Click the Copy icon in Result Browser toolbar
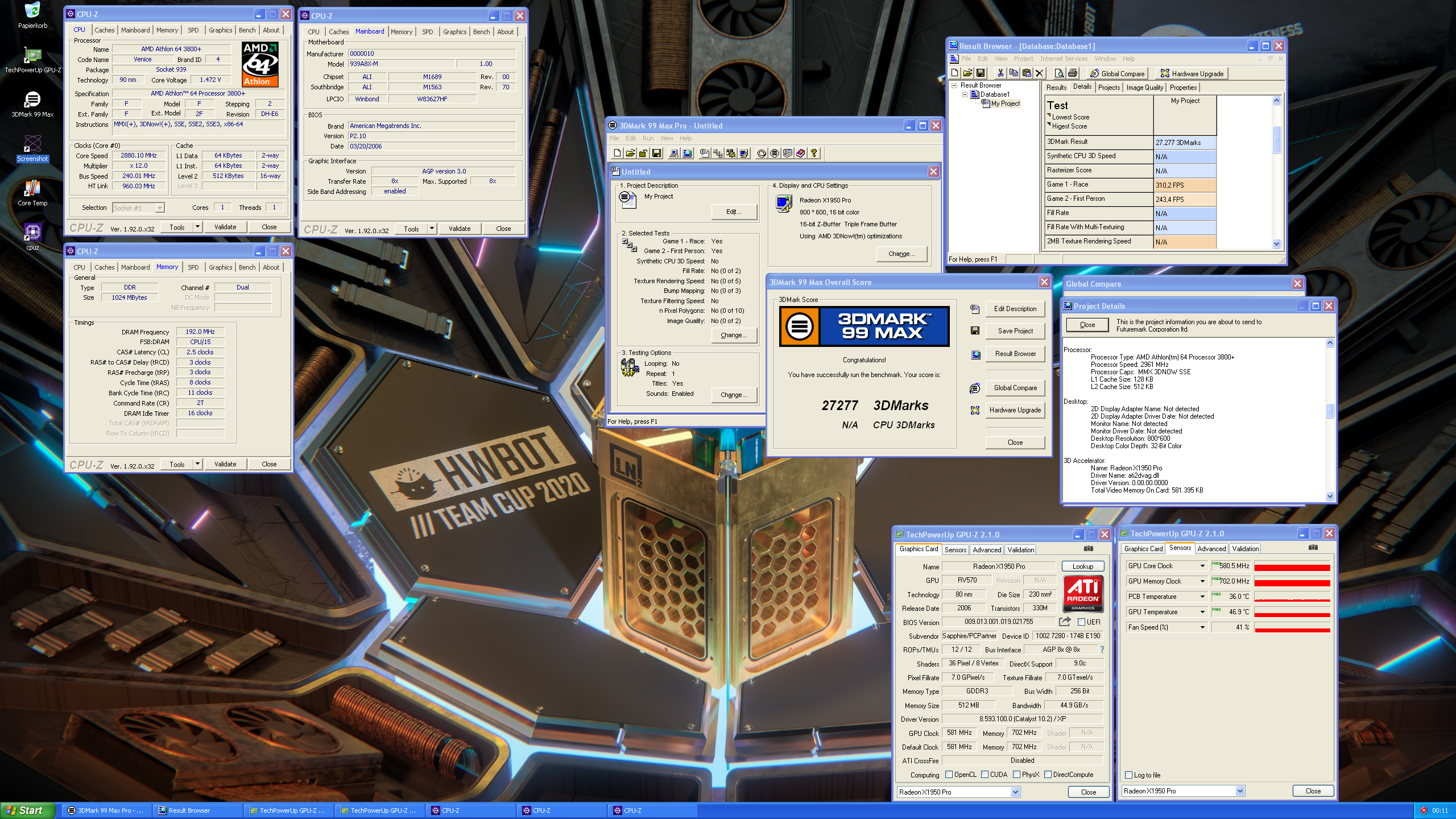Viewport: 1456px width, 819px height. (x=1013, y=73)
